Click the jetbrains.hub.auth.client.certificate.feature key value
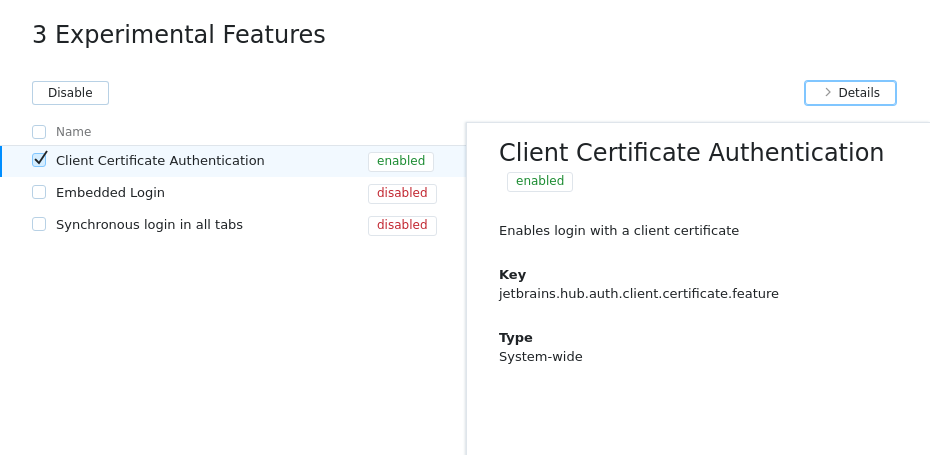The image size is (930, 455). 638,294
